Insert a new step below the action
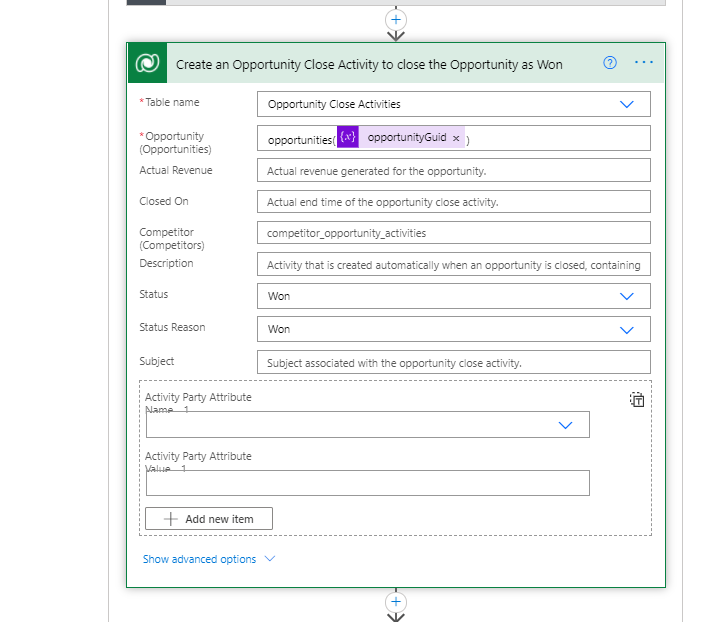Screen dimensions: 728x622 click(396, 602)
